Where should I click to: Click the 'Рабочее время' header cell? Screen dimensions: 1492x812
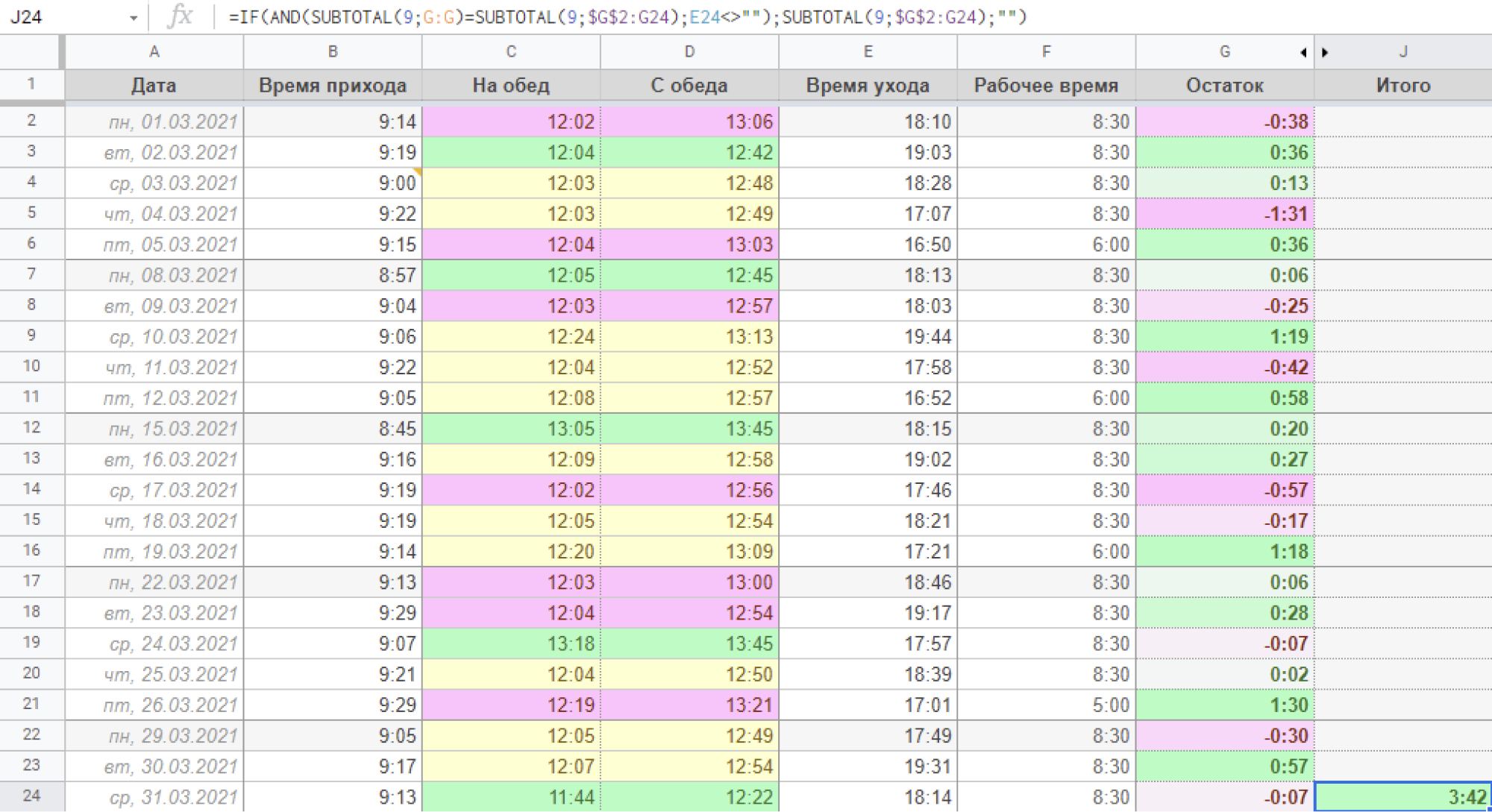1046,85
